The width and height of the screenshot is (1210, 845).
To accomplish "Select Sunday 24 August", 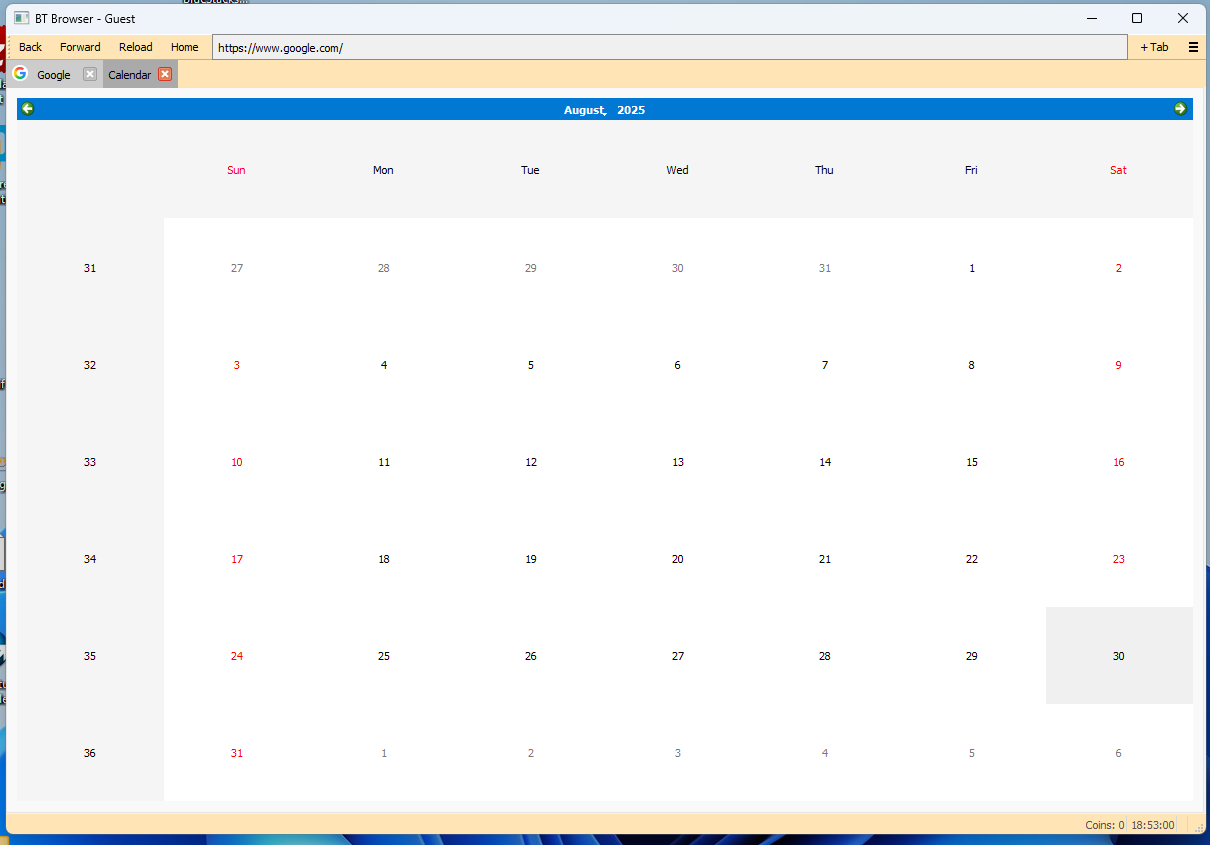I will 237,656.
